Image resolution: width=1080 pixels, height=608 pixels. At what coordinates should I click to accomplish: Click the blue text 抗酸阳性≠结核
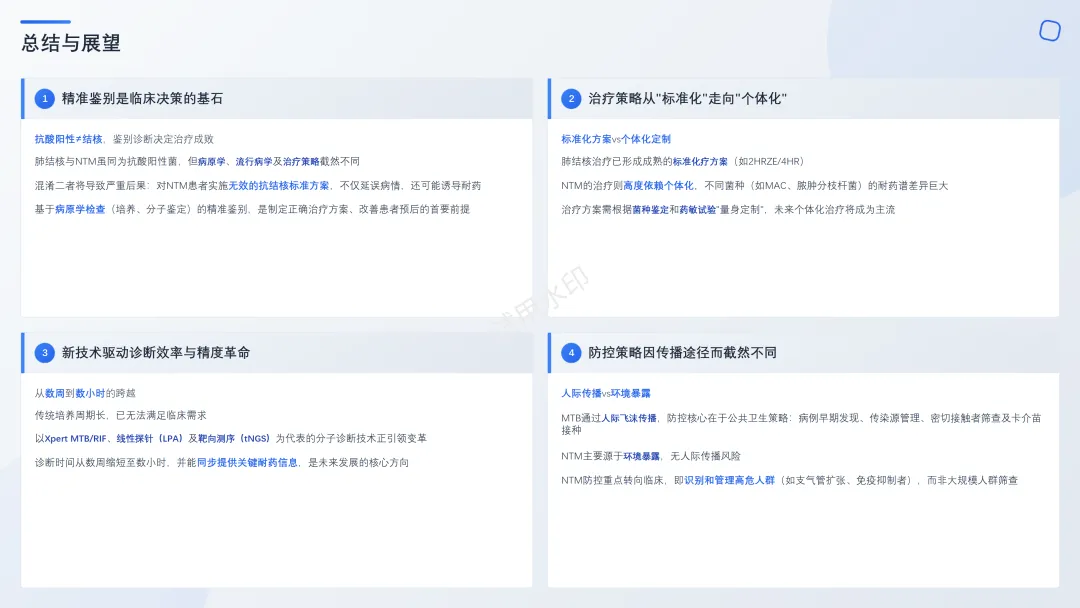click(x=68, y=139)
